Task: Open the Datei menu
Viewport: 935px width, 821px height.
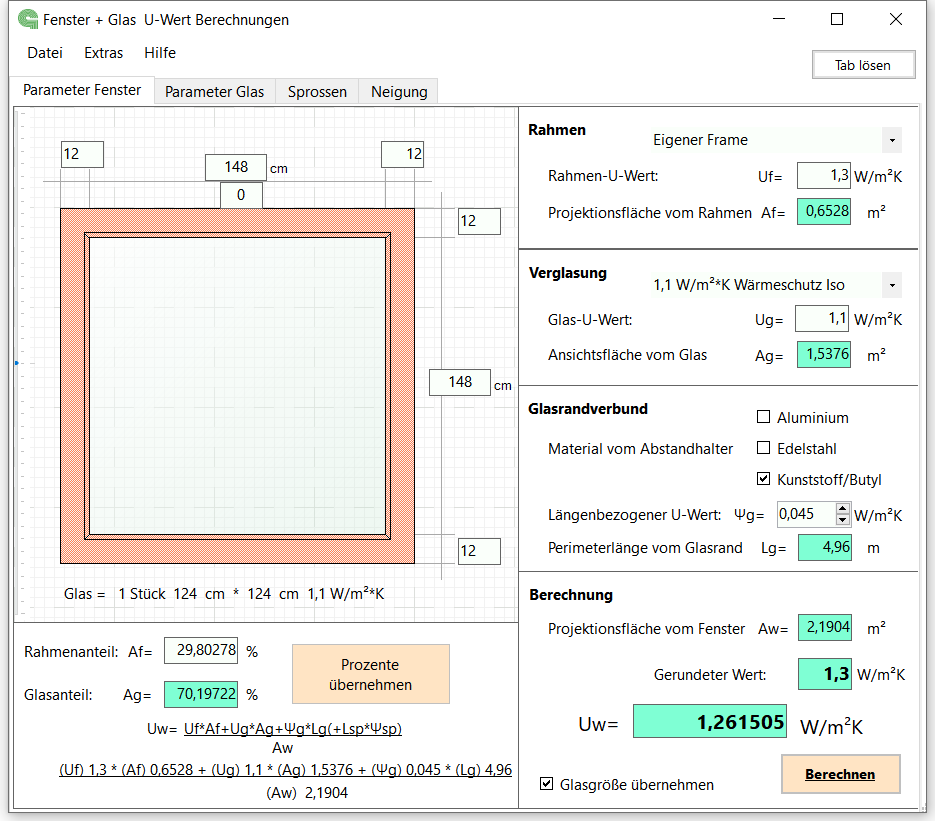Action: (x=45, y=53)
